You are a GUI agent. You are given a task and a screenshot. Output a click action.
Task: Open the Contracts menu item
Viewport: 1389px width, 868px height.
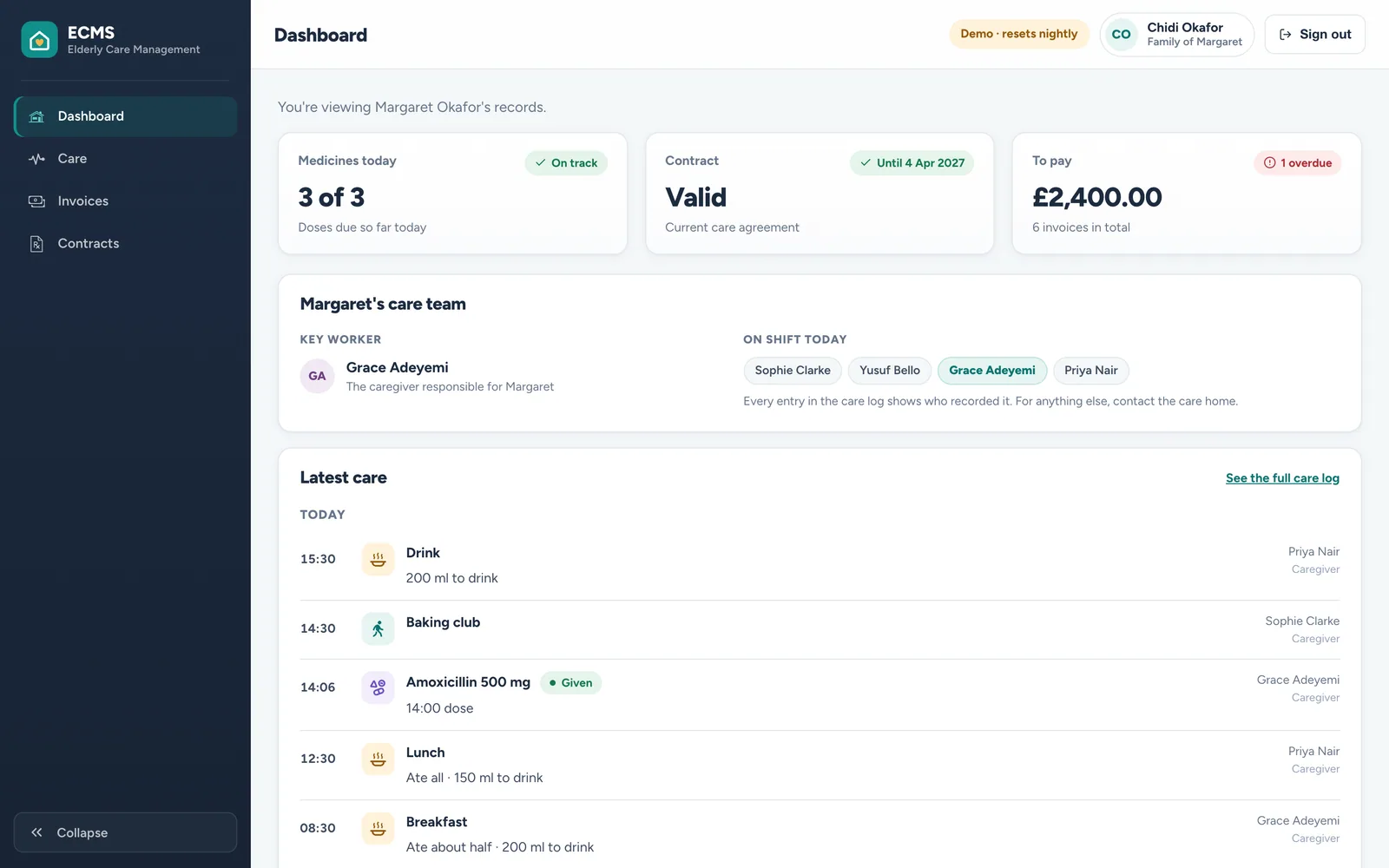[x=125, y=244]
